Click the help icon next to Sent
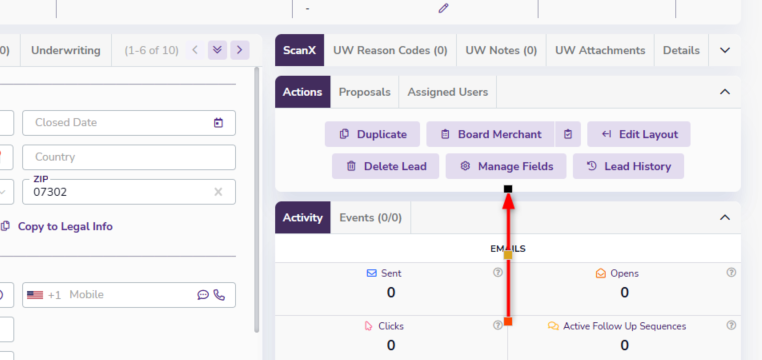Image resolution: width=762 pixels, height=360 pixels. click(x=498, y=273)
